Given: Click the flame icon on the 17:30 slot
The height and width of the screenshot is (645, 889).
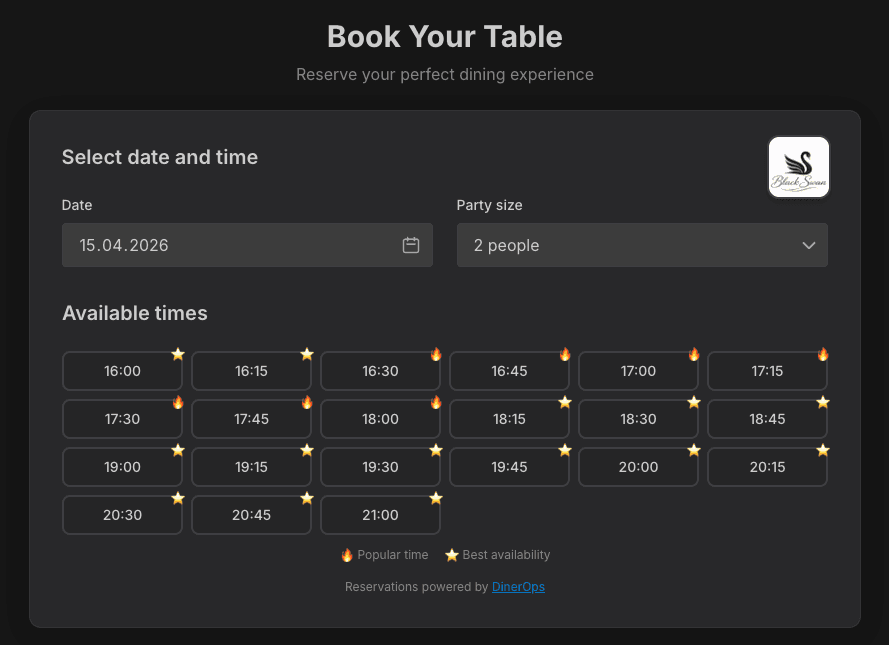Looking at the screenshot, I should (x=178, y=402).
